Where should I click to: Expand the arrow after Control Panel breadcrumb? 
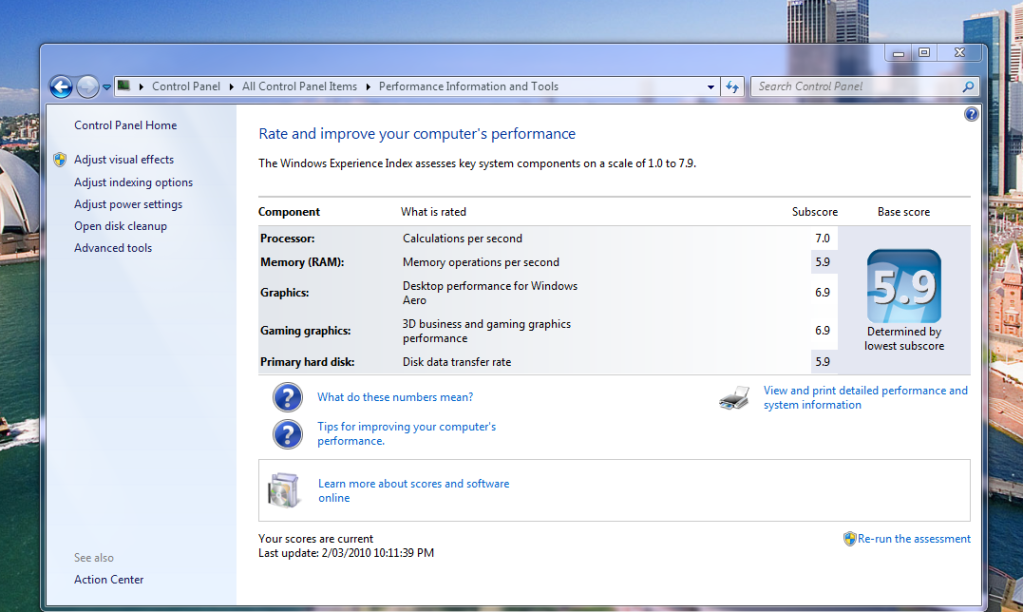[x=231, y=87]
